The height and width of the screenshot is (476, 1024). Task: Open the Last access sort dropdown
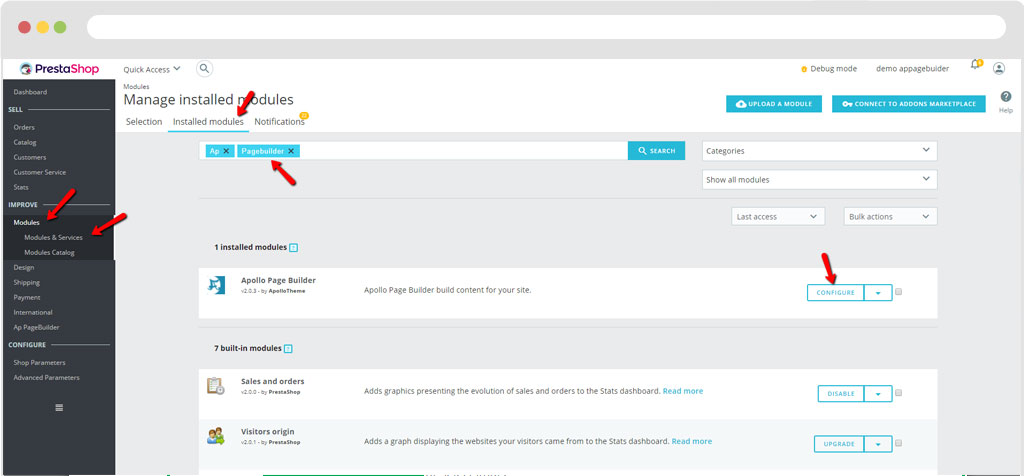778,217
